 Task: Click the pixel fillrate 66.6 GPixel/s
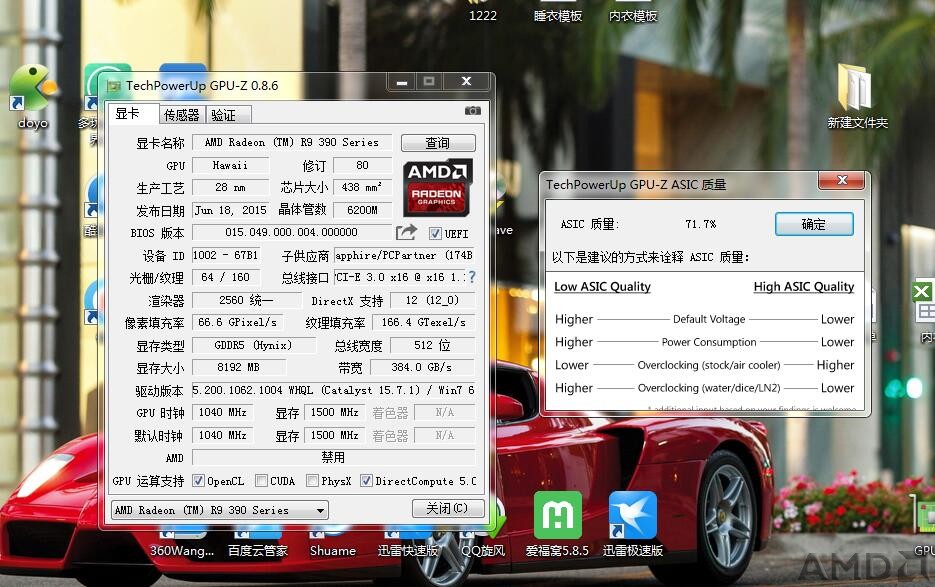[237, 322]
